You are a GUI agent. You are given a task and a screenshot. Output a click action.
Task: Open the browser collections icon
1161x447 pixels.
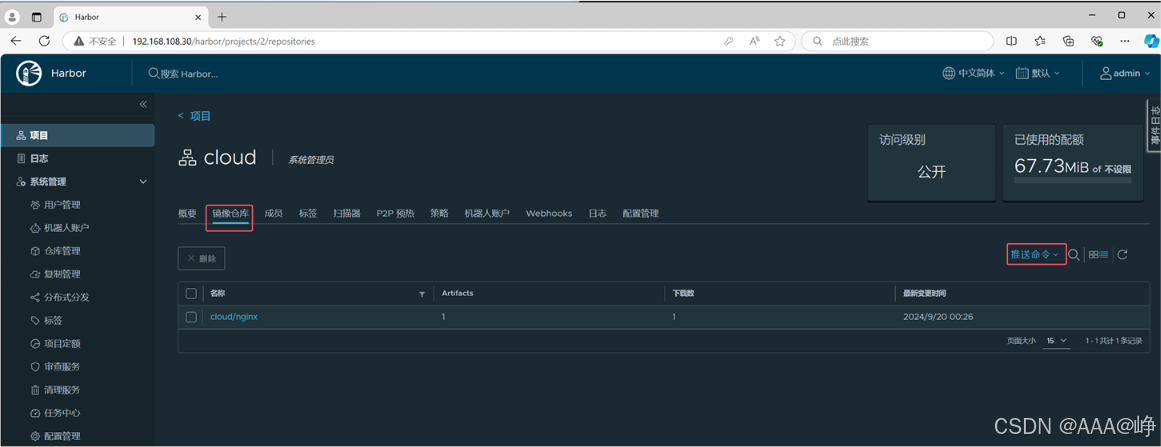1068,41
